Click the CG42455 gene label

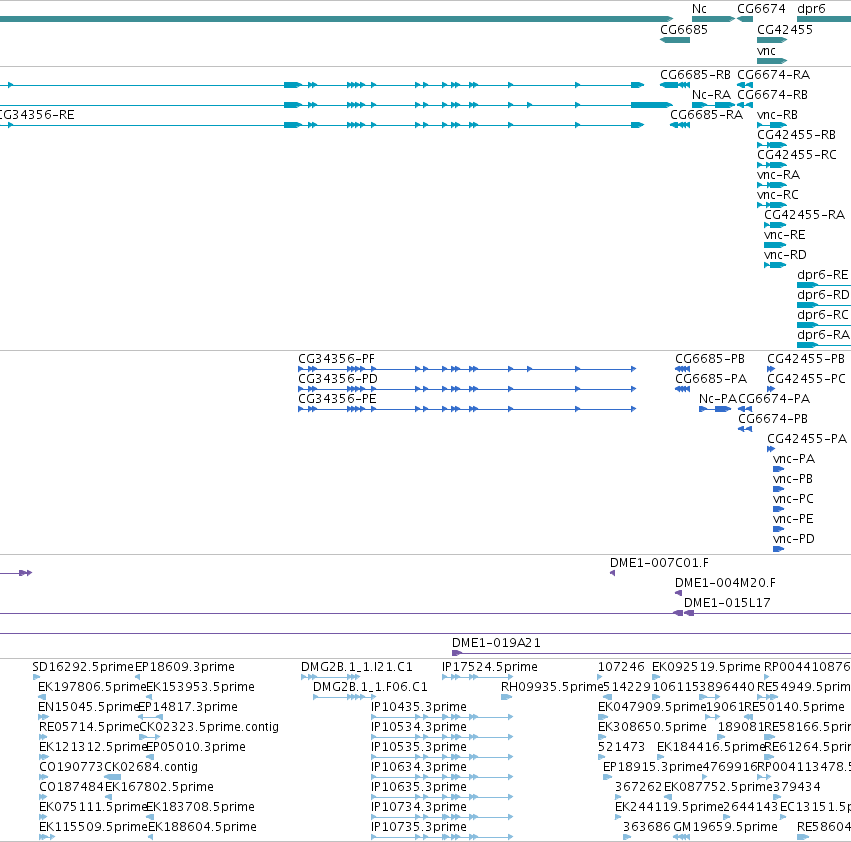pyautogui.click(x=785, y=29)
